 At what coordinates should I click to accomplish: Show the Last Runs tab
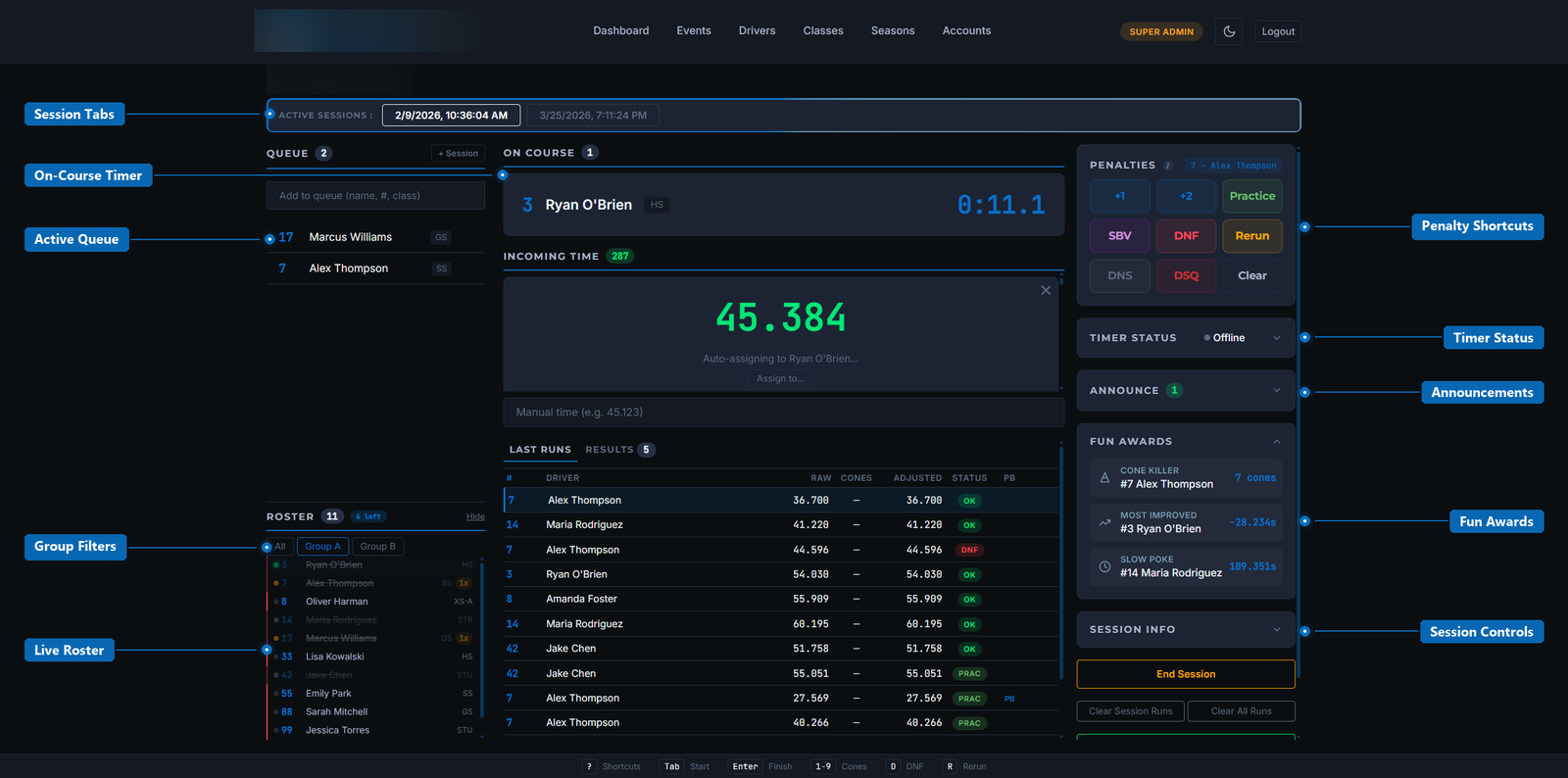(540, 450)
